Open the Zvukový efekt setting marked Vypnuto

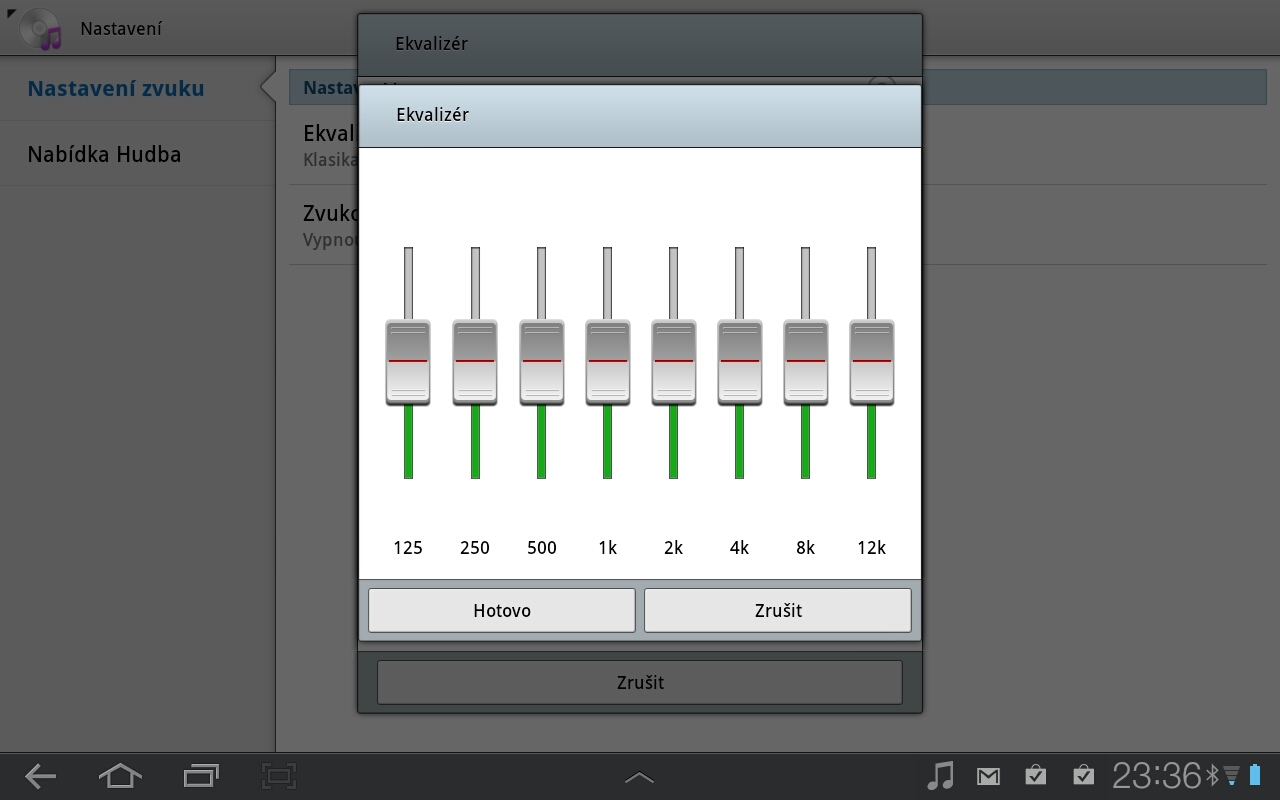[x=330, y=224]
